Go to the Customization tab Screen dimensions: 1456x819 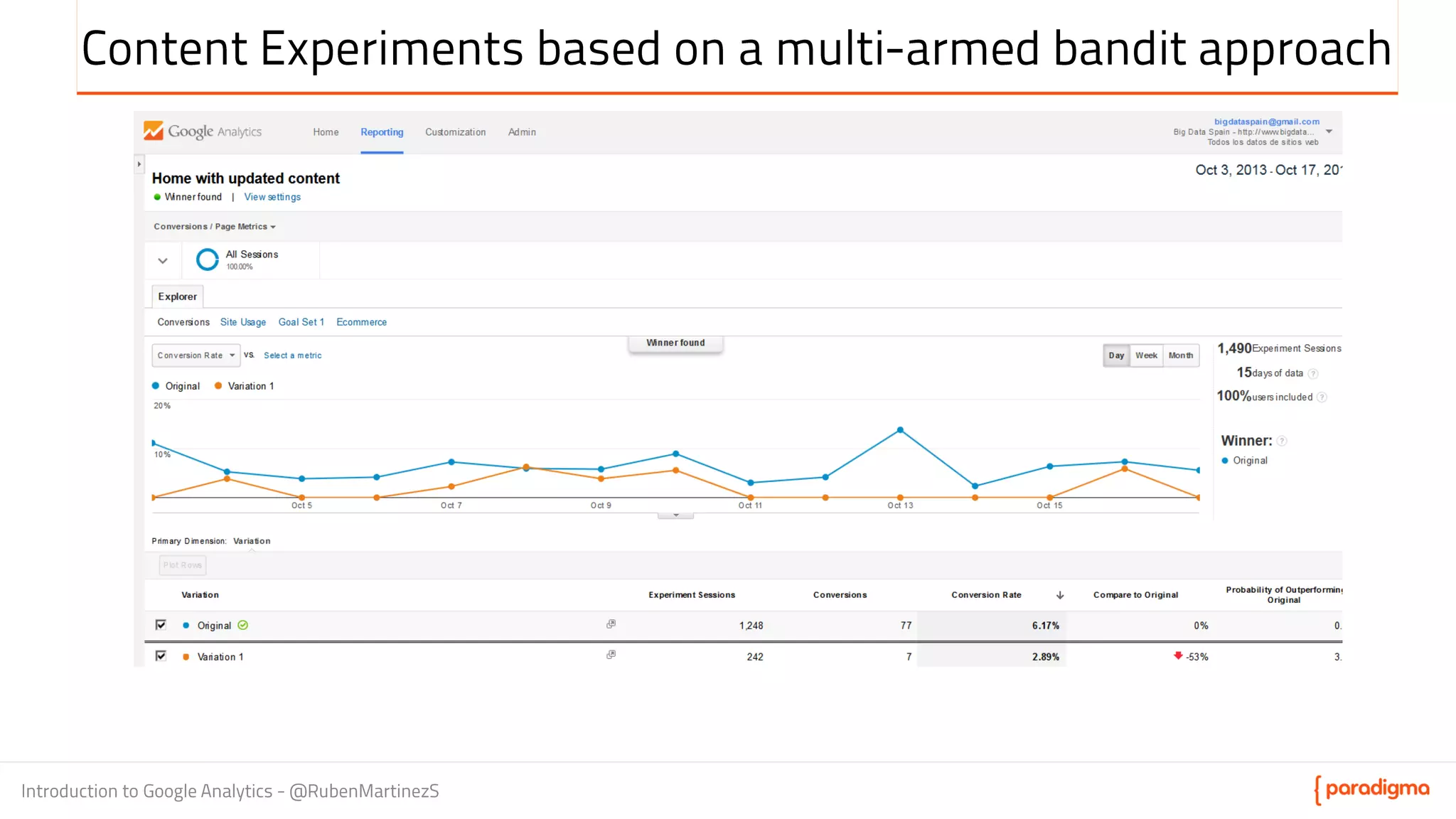455,132
